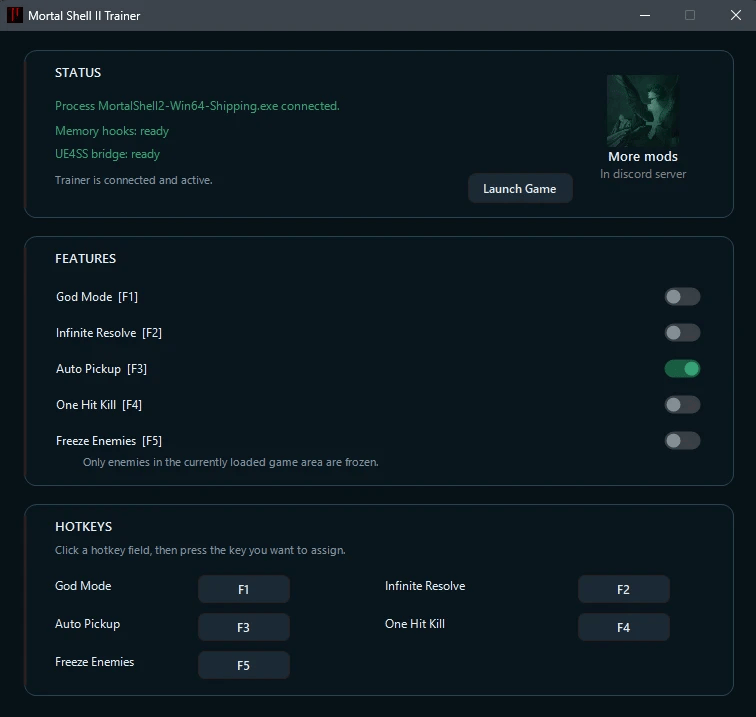Viewport: 756px width, 717px height.
Task: Click the HOTKEYS section heading
Action: tap(83, 527)
